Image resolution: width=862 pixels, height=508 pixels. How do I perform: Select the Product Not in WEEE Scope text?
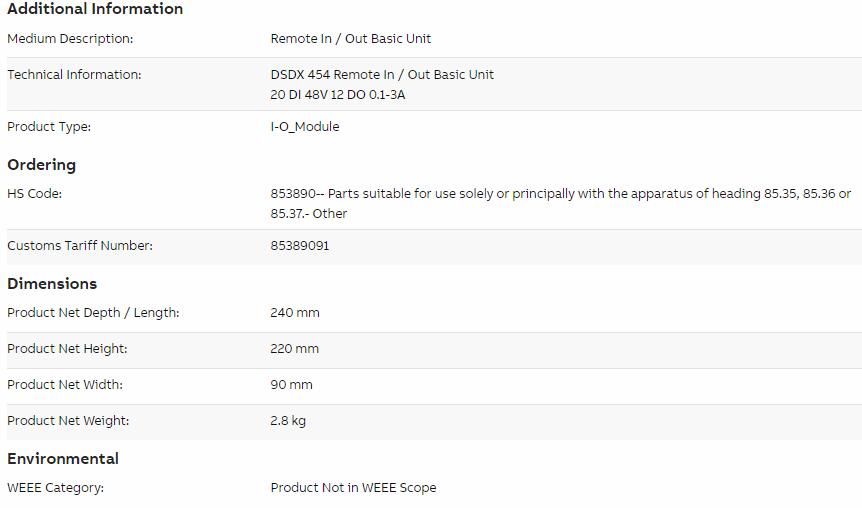(353, 488)
